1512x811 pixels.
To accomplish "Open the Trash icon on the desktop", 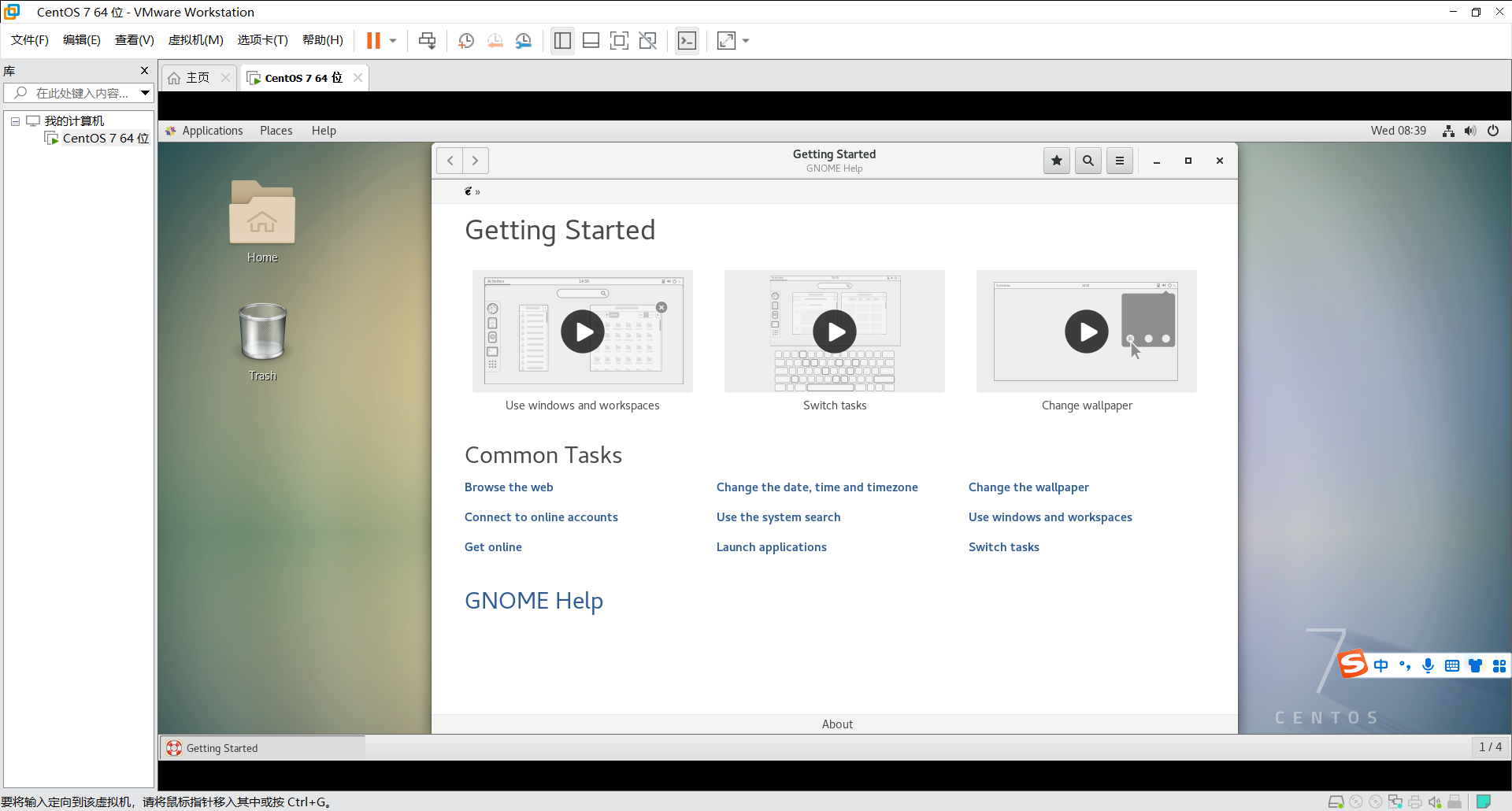I will coord(262,342).
